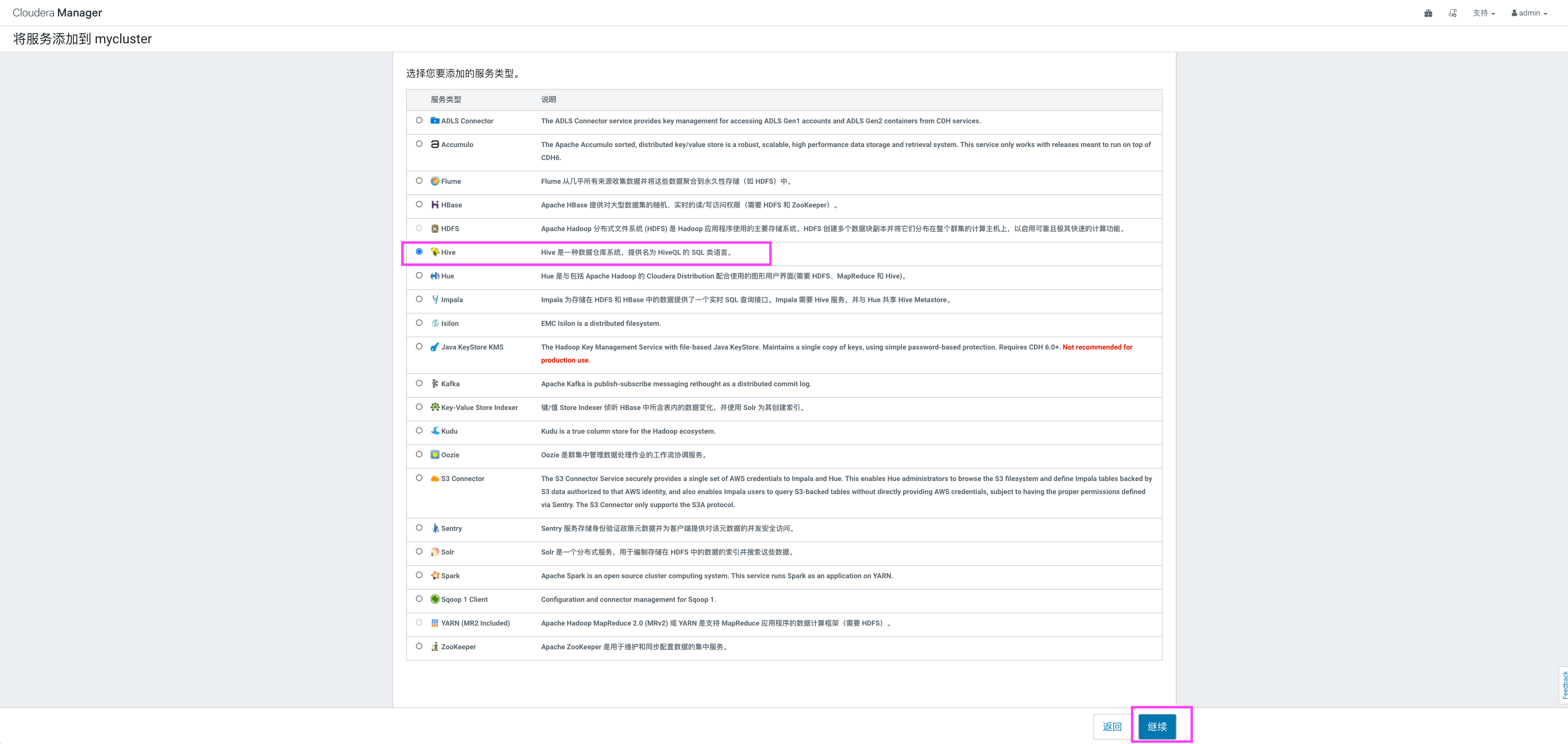This screenshot has height=744, width=1568.
Task: Click the ZooKeeper service icon
Action: [x=435, y=647]
